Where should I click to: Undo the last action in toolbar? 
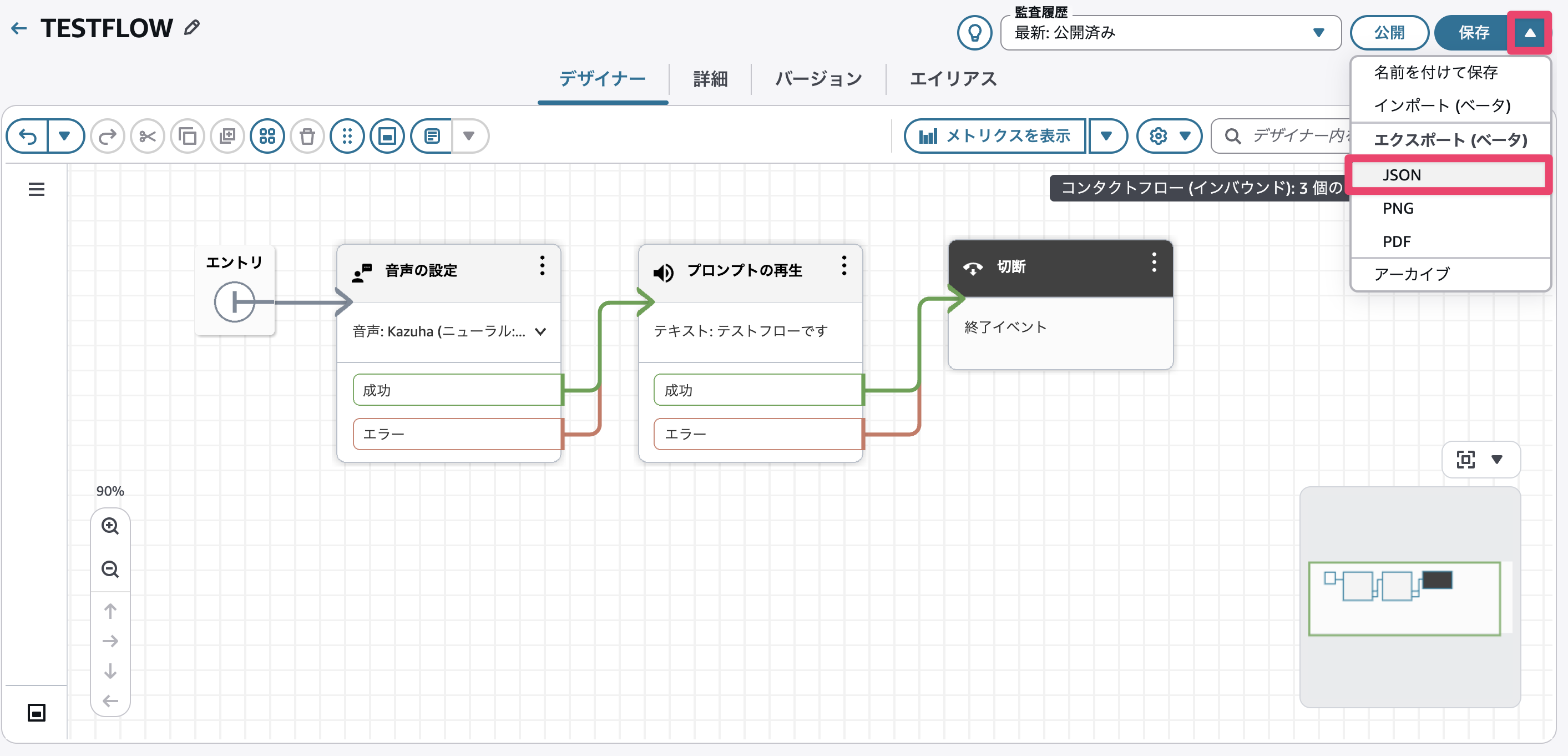27,136
